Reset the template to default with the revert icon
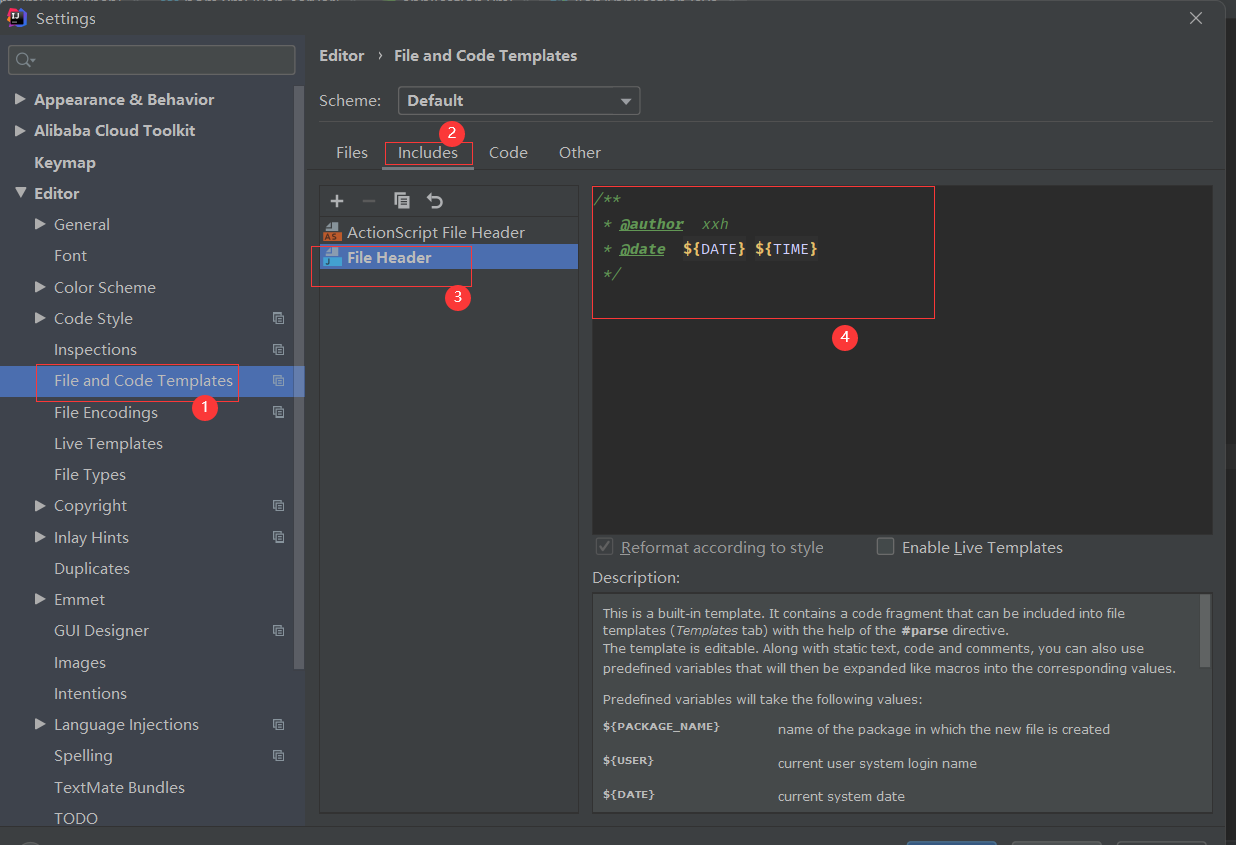The image size is (1236, 845). click(434, 201)
